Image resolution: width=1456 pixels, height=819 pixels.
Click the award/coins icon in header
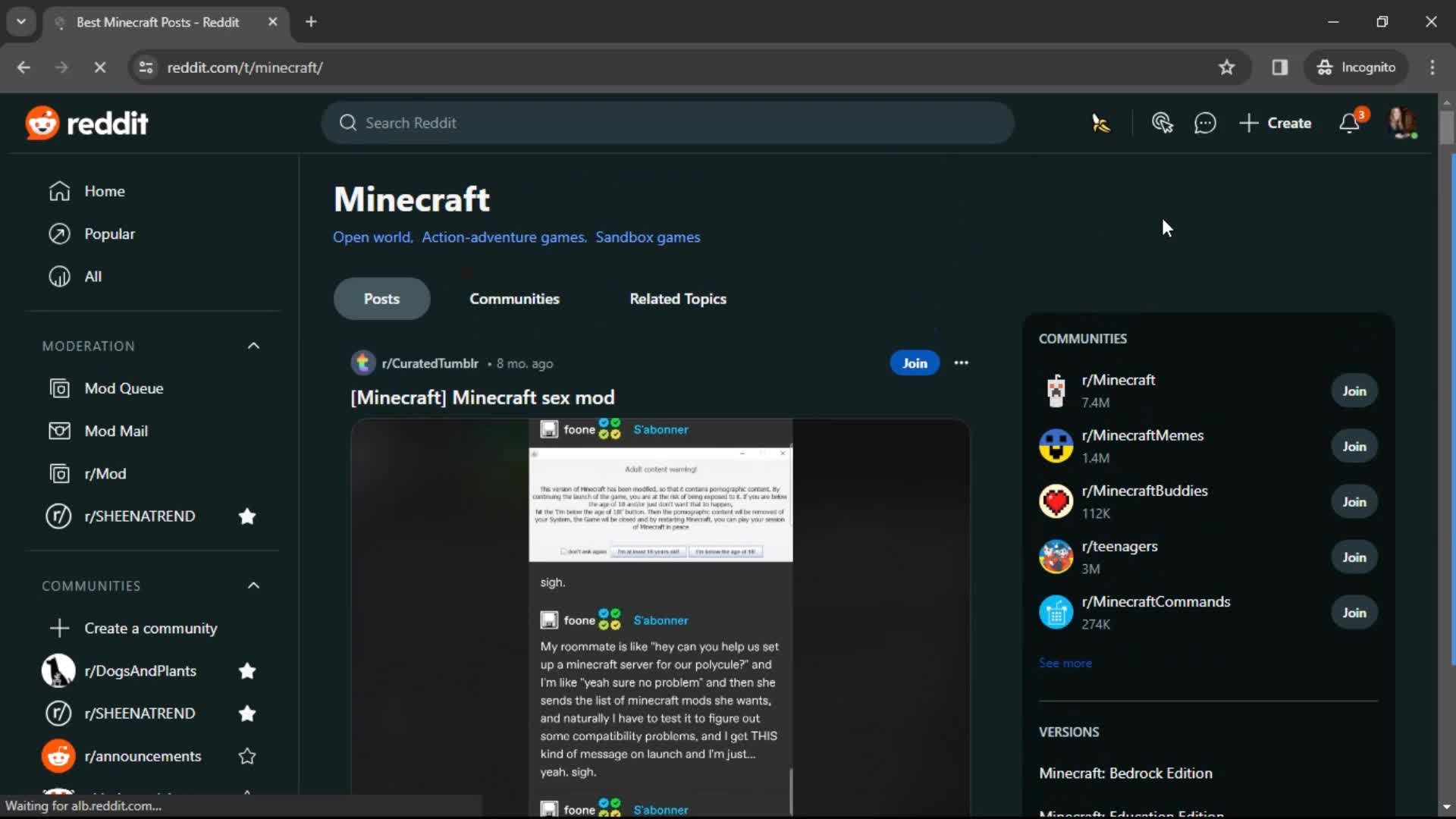[x=1101, y=122]
